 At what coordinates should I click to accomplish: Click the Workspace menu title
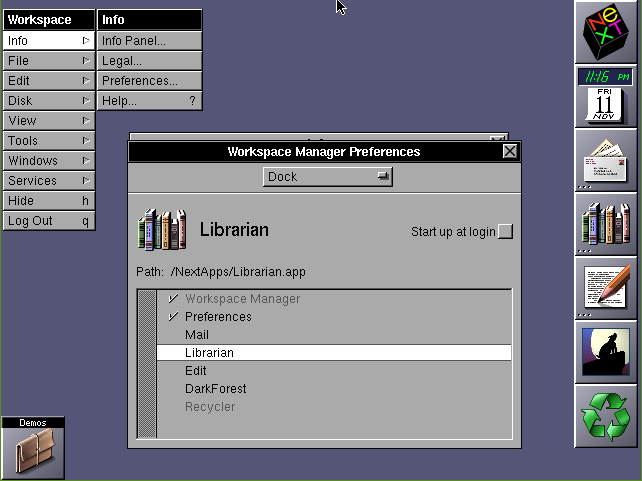tap(49, 20)
